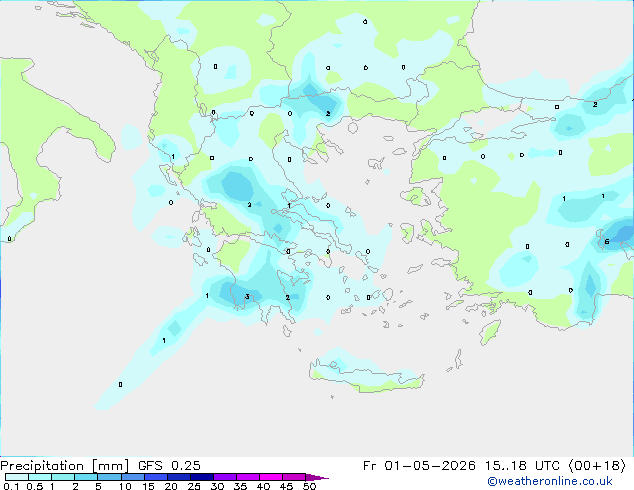
Task: Click the '15' legend scale label
Action: tap(148, 486)
